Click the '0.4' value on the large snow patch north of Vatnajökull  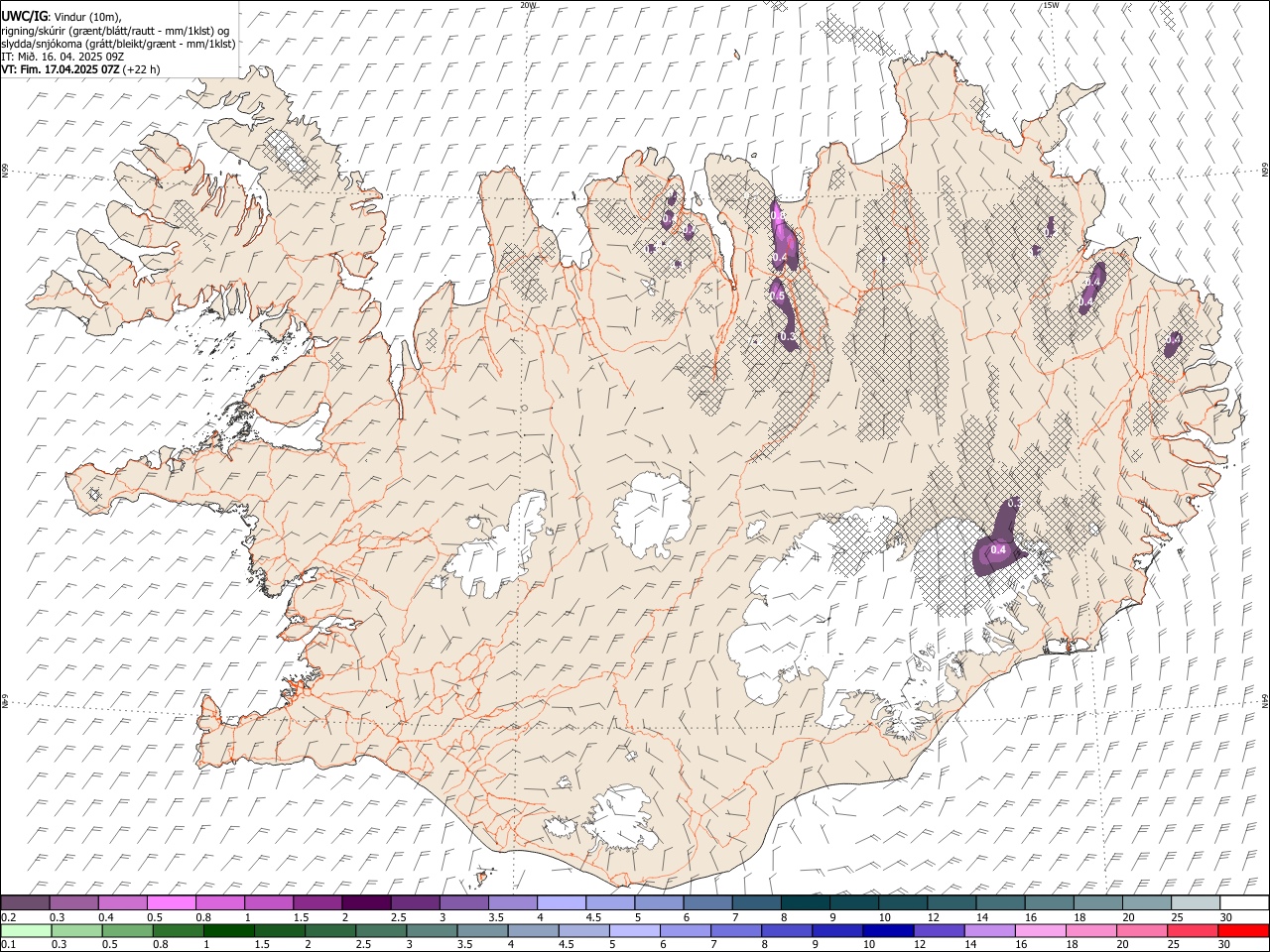tap(999, 549)
